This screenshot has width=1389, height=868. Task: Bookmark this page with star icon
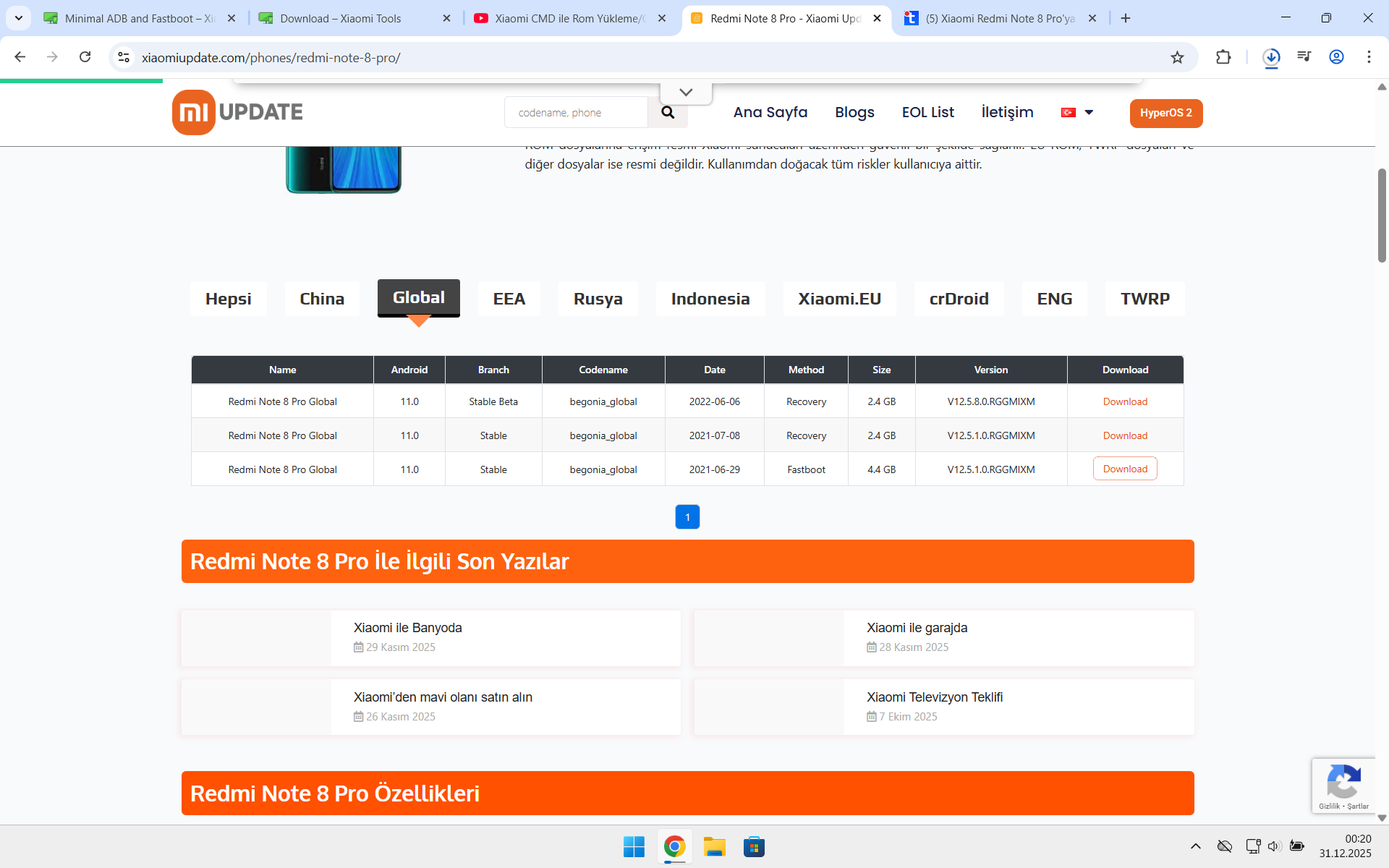(x=1177, y=57)
